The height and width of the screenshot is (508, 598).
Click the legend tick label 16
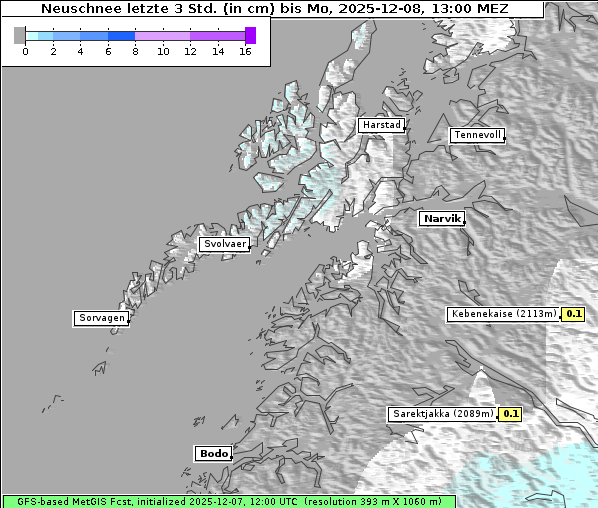click(x=245, y=51)
